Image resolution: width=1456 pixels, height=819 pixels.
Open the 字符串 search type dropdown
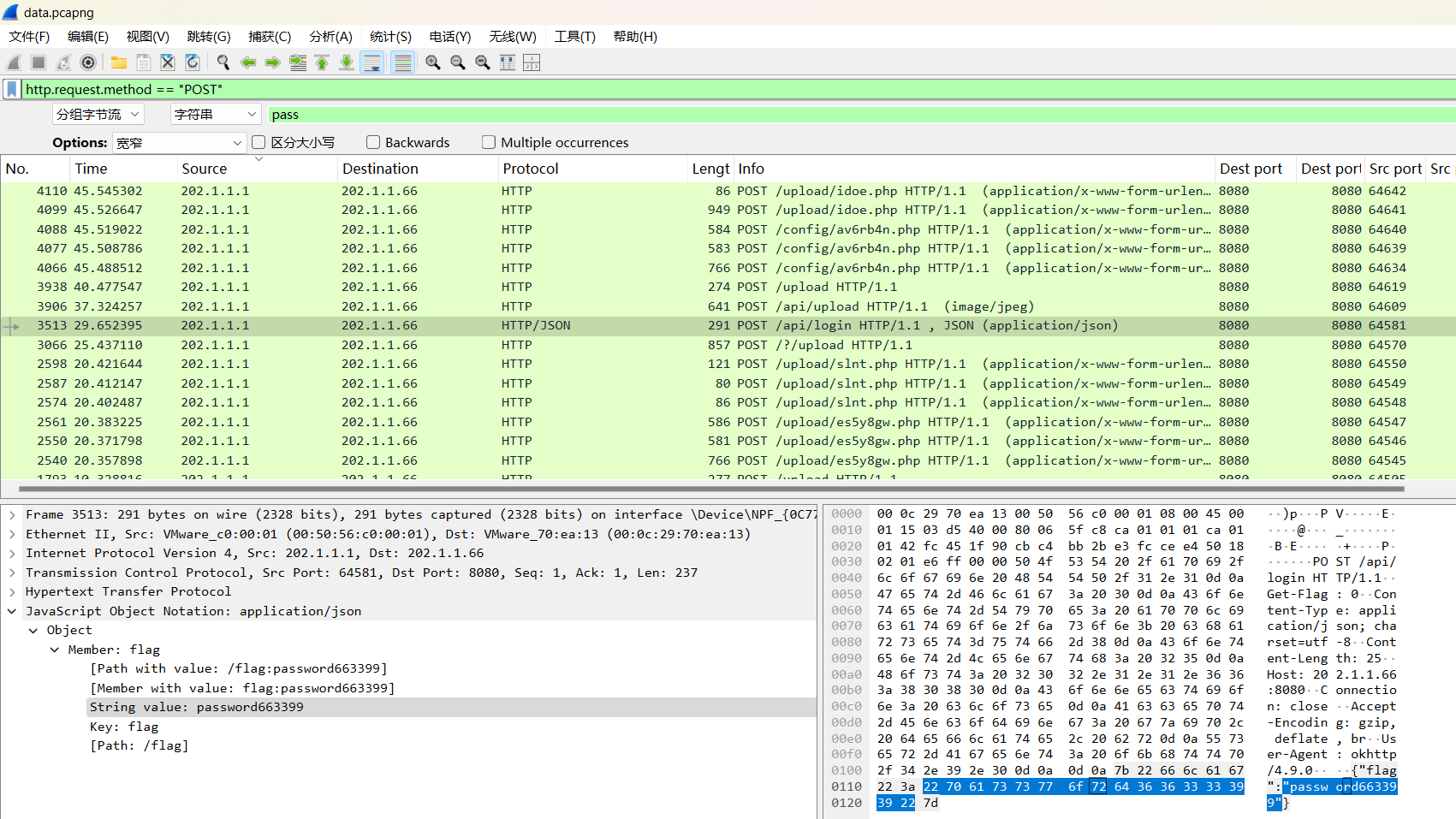[x=215, y=115]
